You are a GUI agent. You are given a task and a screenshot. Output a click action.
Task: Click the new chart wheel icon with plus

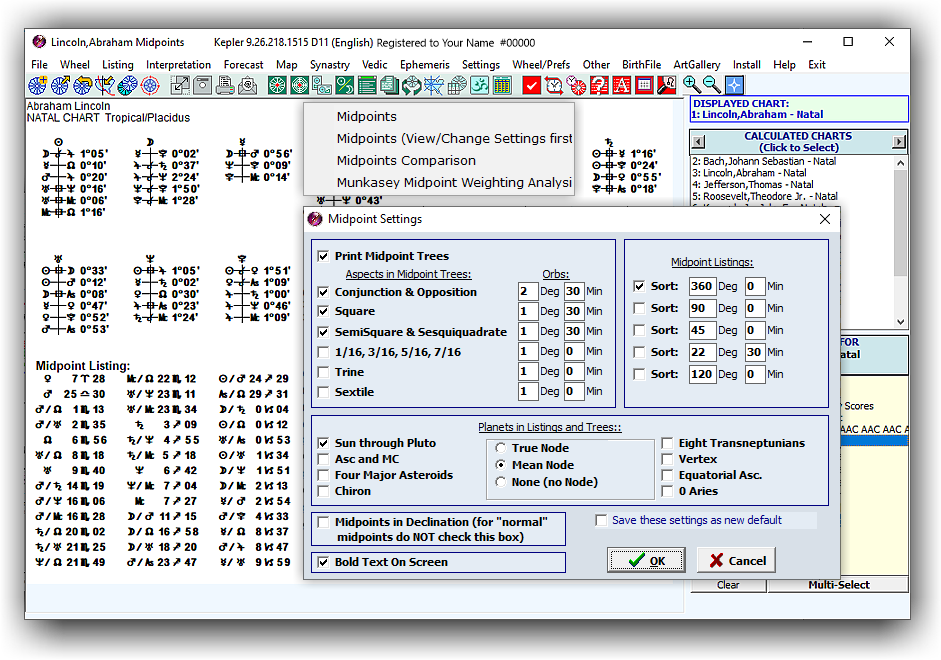pyautogui.click(x=37, y=85)
